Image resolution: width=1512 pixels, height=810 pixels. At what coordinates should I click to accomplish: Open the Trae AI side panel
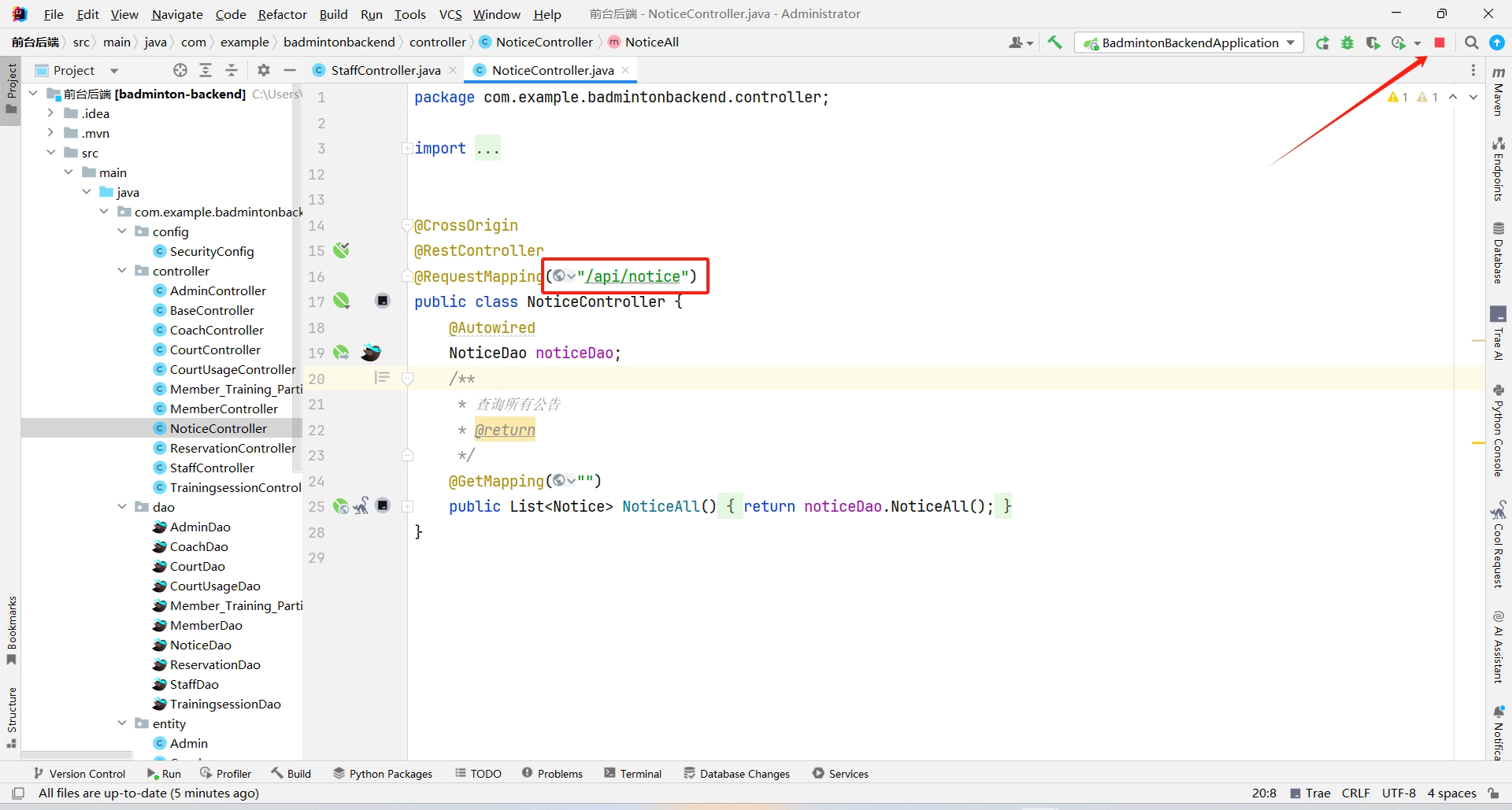pos(1499,334)
